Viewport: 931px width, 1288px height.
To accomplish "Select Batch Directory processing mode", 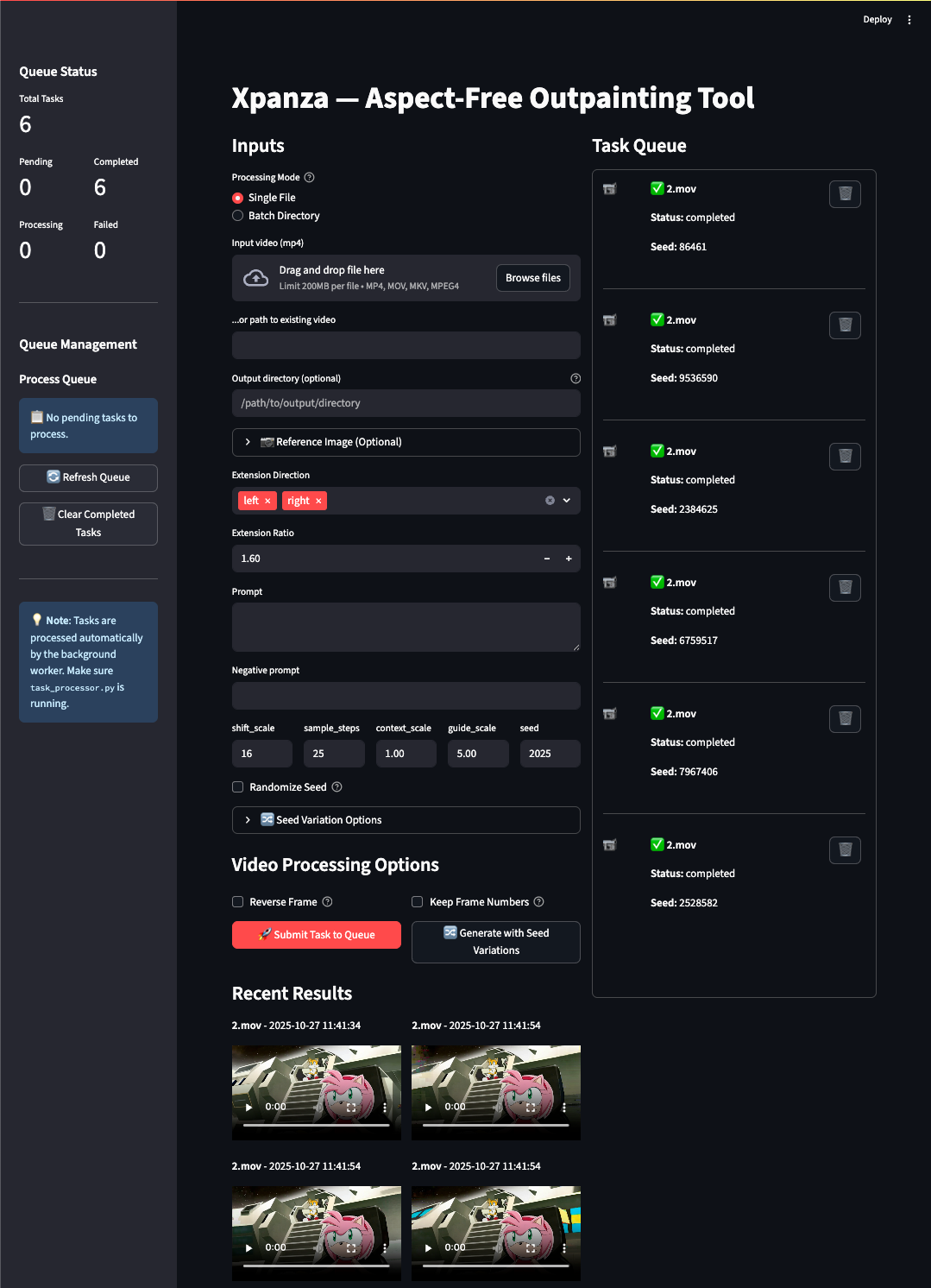I will tap(238, 216).
